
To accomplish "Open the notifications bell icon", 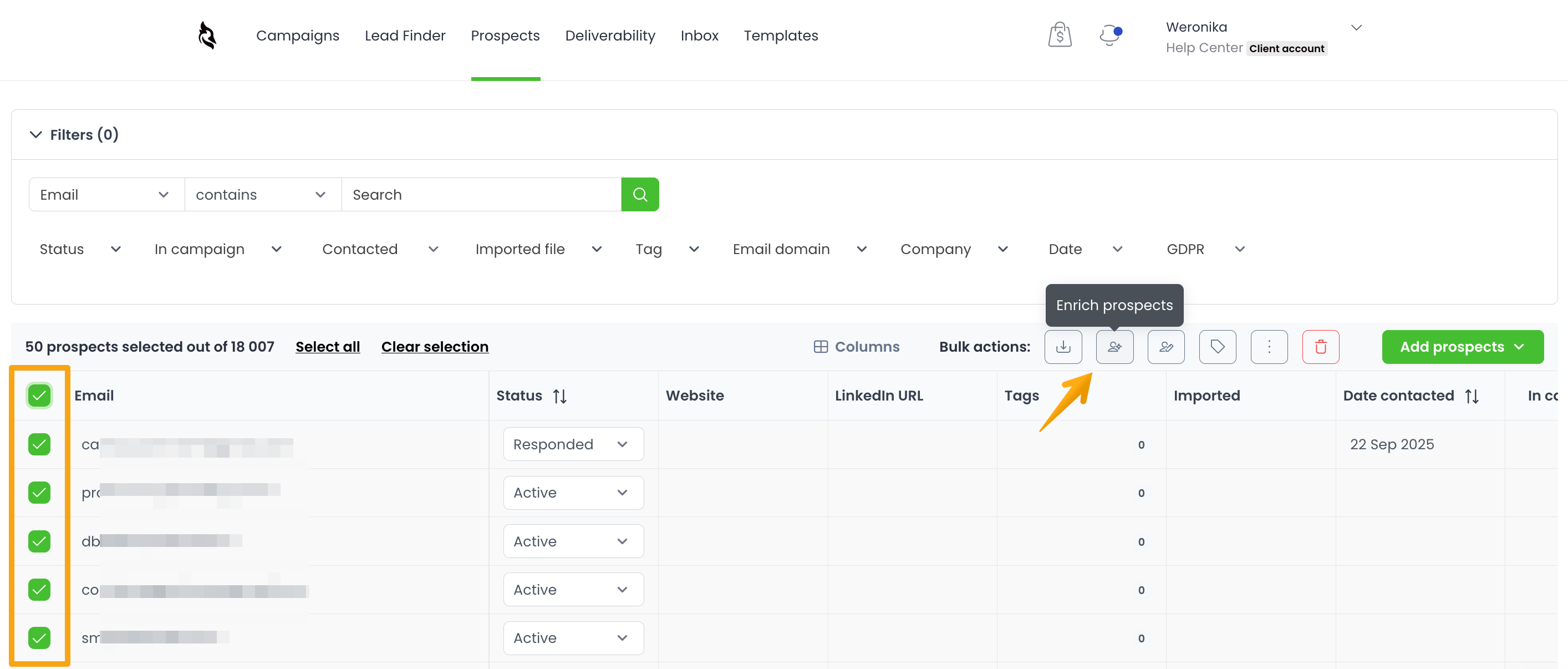I will [x=1109, y=36].
